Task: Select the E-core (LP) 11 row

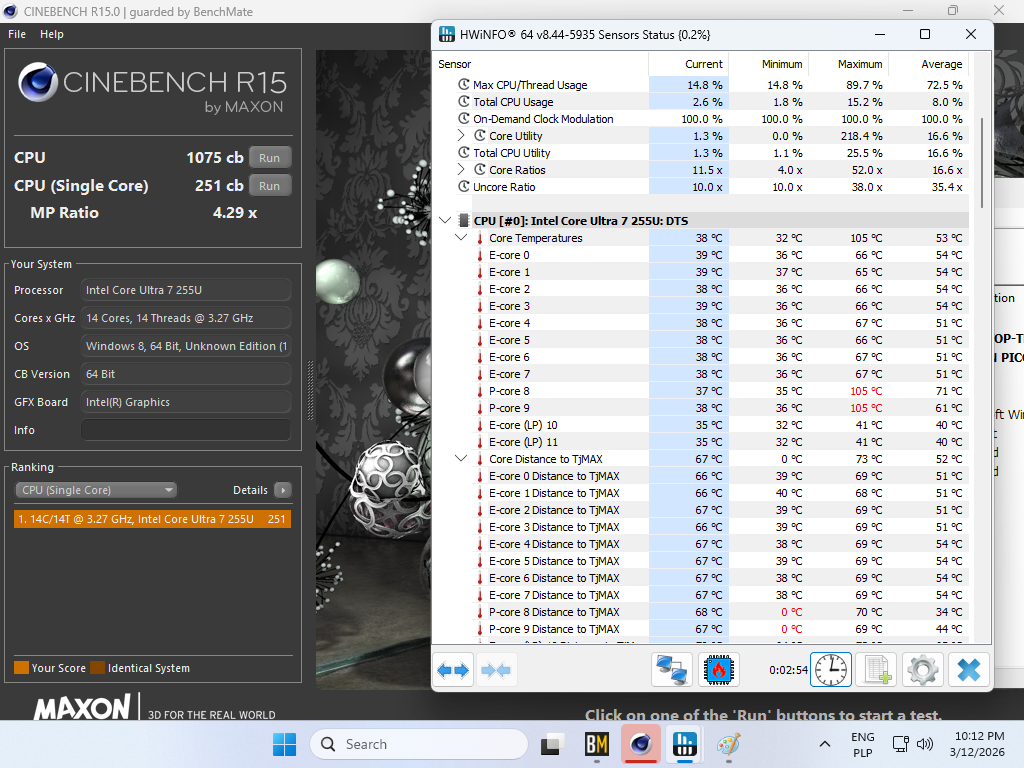Action: coord(701,441)
